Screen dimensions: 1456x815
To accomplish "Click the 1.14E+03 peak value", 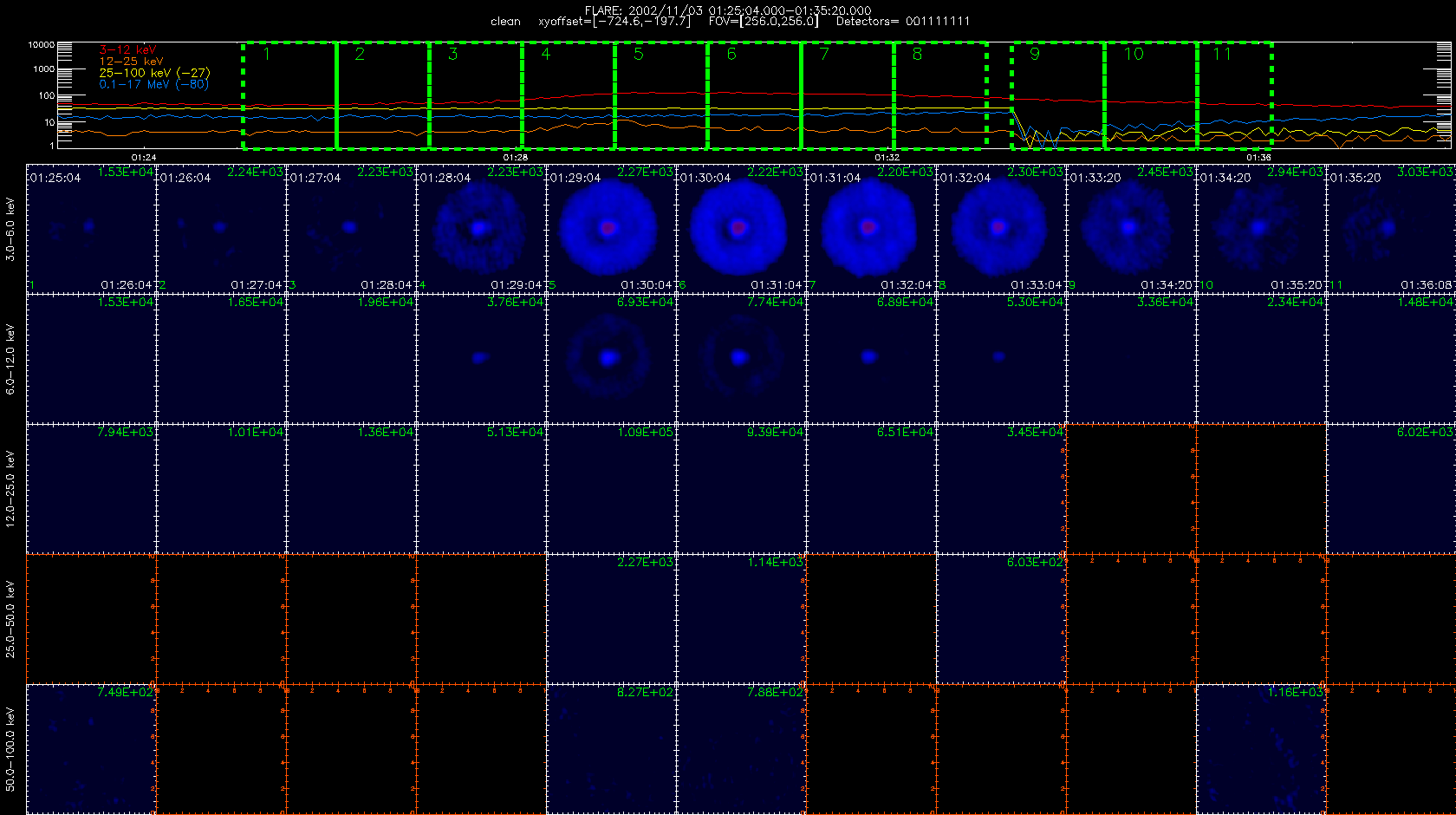I will point(776,562).
